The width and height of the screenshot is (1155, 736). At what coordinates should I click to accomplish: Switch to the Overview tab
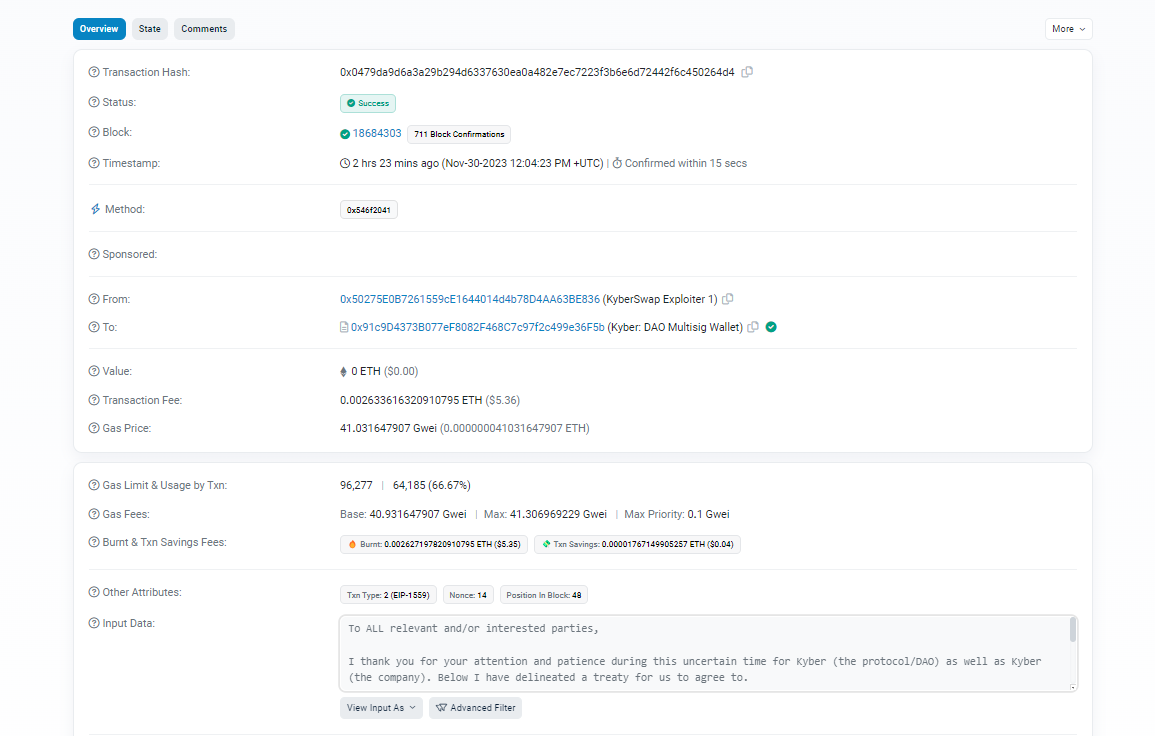click(99, 29)
